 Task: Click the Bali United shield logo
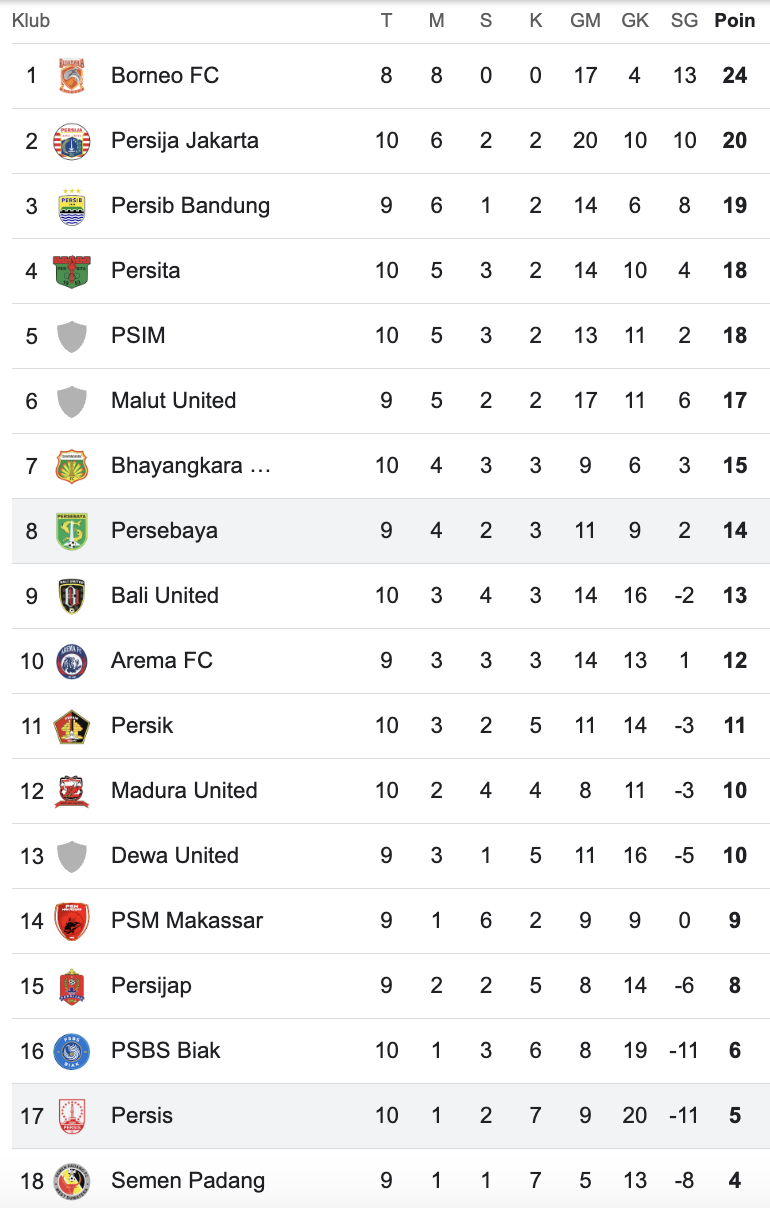tap(71, 596)
